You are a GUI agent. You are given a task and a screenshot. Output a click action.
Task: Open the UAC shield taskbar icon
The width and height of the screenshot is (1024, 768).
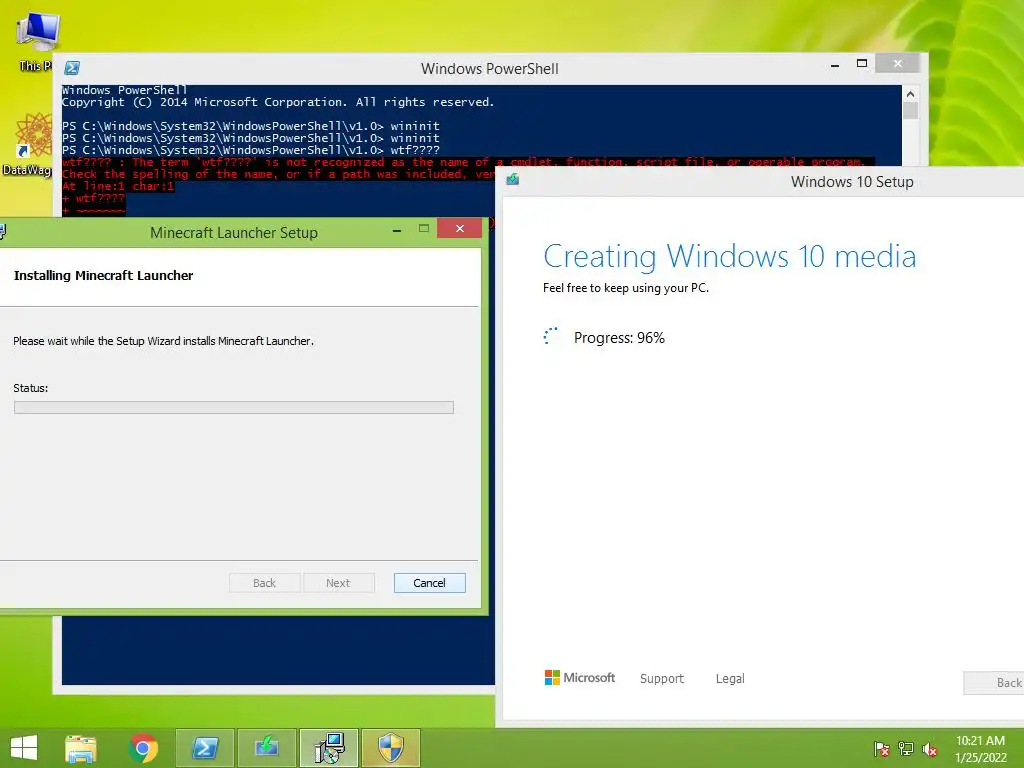pyautogui.click(x=391, y=748)
